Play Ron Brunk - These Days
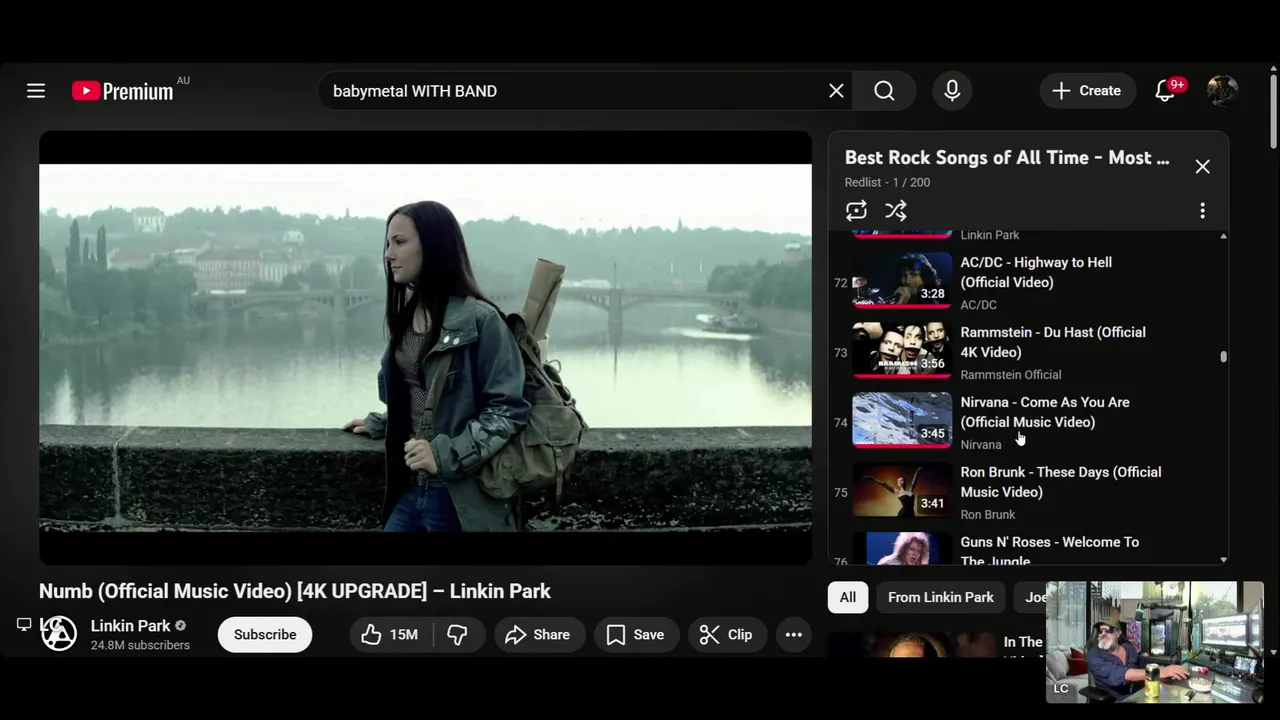1280x720 pixels. [1061, 482]
